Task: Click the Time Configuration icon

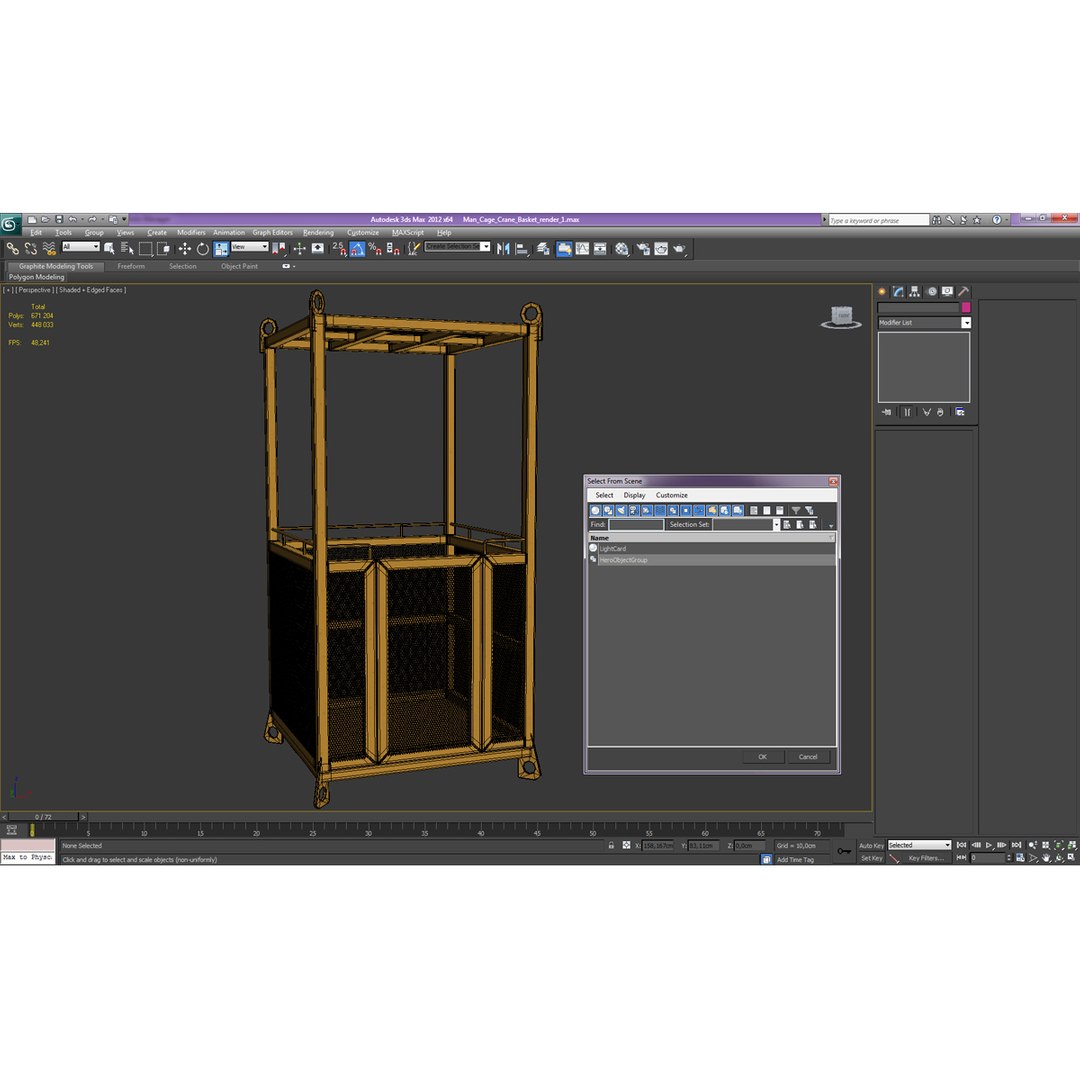Action: [x=1020, y=858]
